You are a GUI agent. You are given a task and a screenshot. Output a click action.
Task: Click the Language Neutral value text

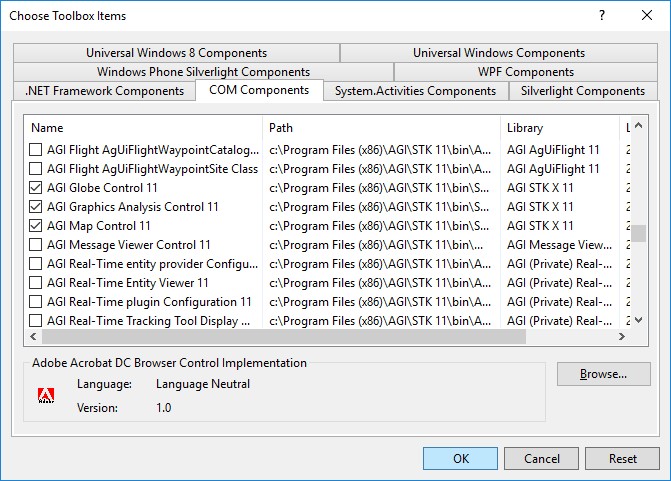[x=203, y=384]
